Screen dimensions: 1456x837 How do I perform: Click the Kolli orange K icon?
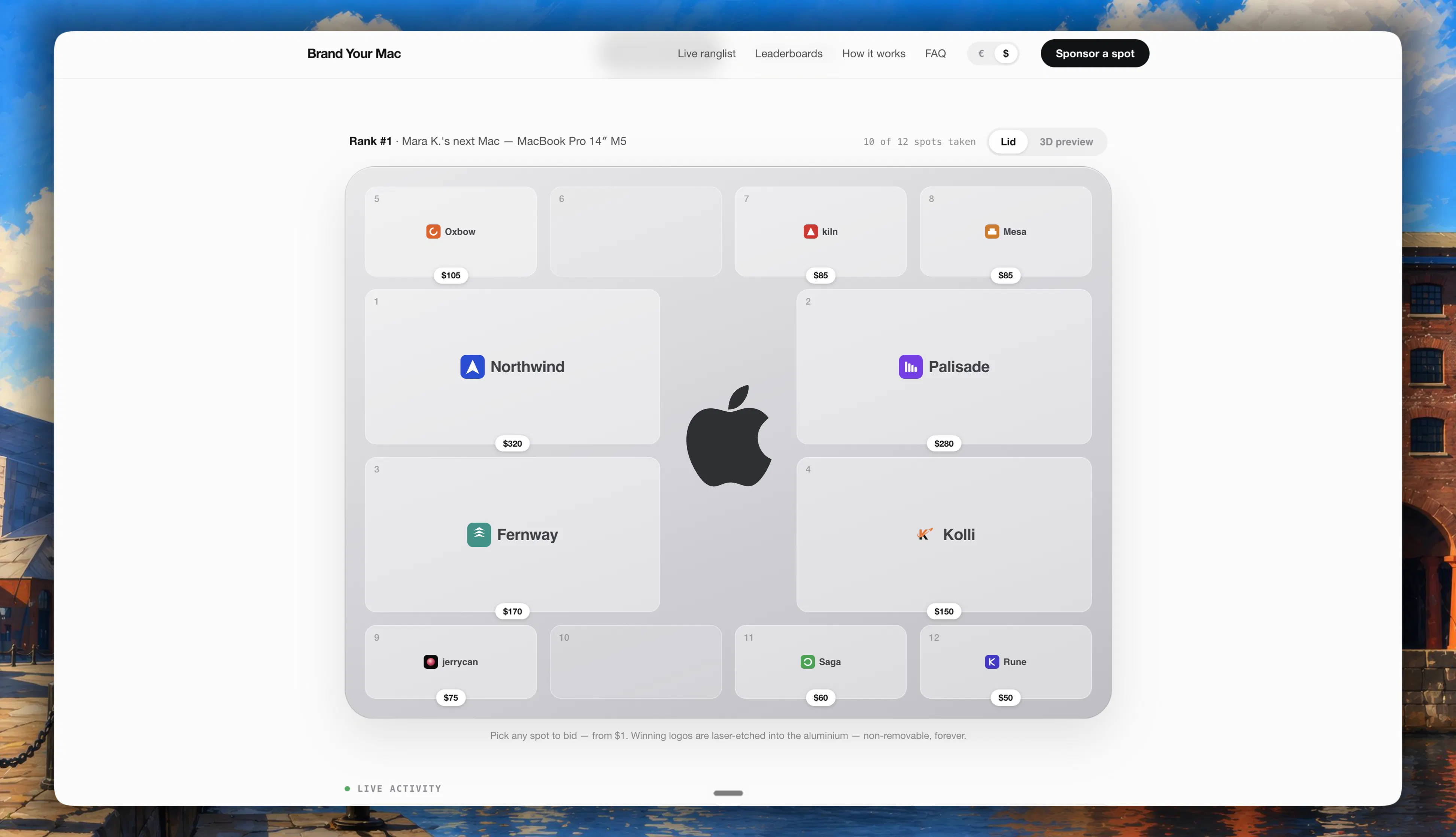pyautogui.click(x=925, y=535)
